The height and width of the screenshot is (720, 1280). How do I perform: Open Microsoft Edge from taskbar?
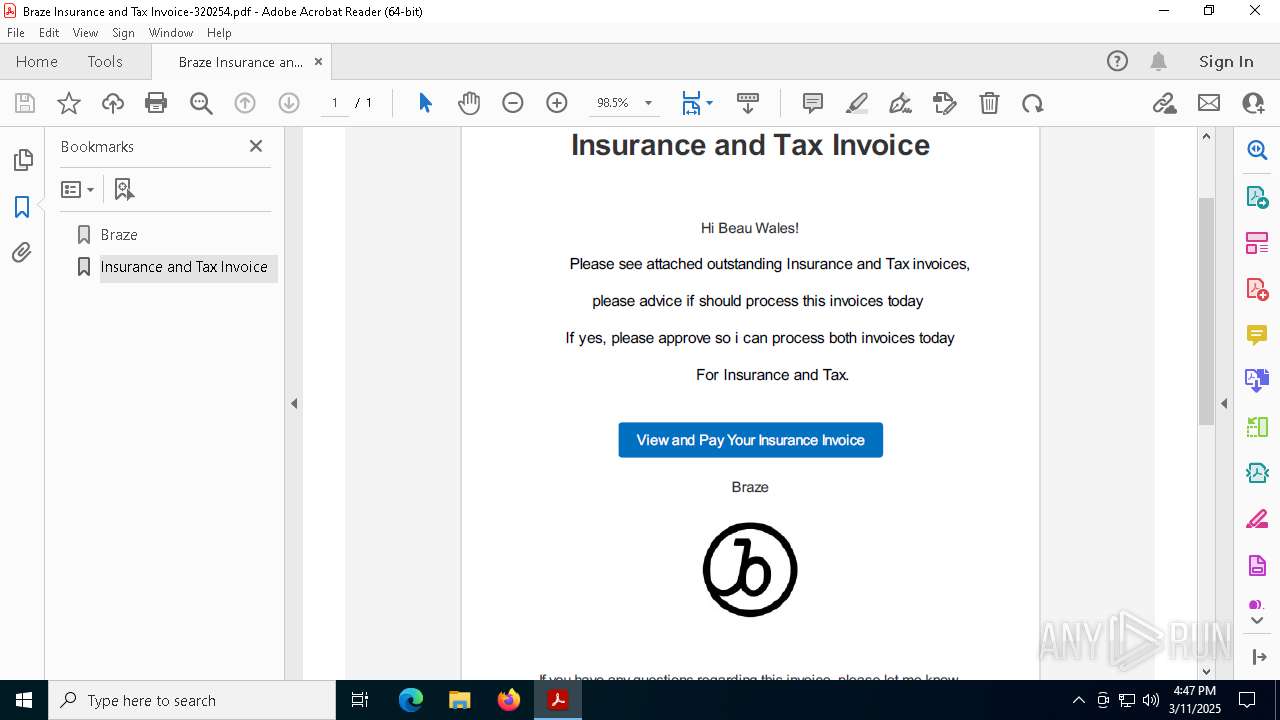[x=411, y=700]
